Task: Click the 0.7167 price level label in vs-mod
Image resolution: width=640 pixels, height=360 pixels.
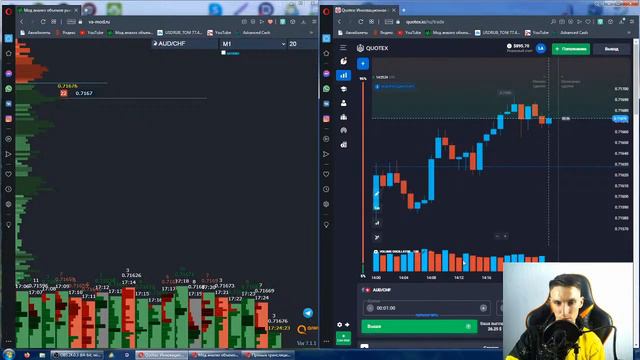Action: pos(84,93)
